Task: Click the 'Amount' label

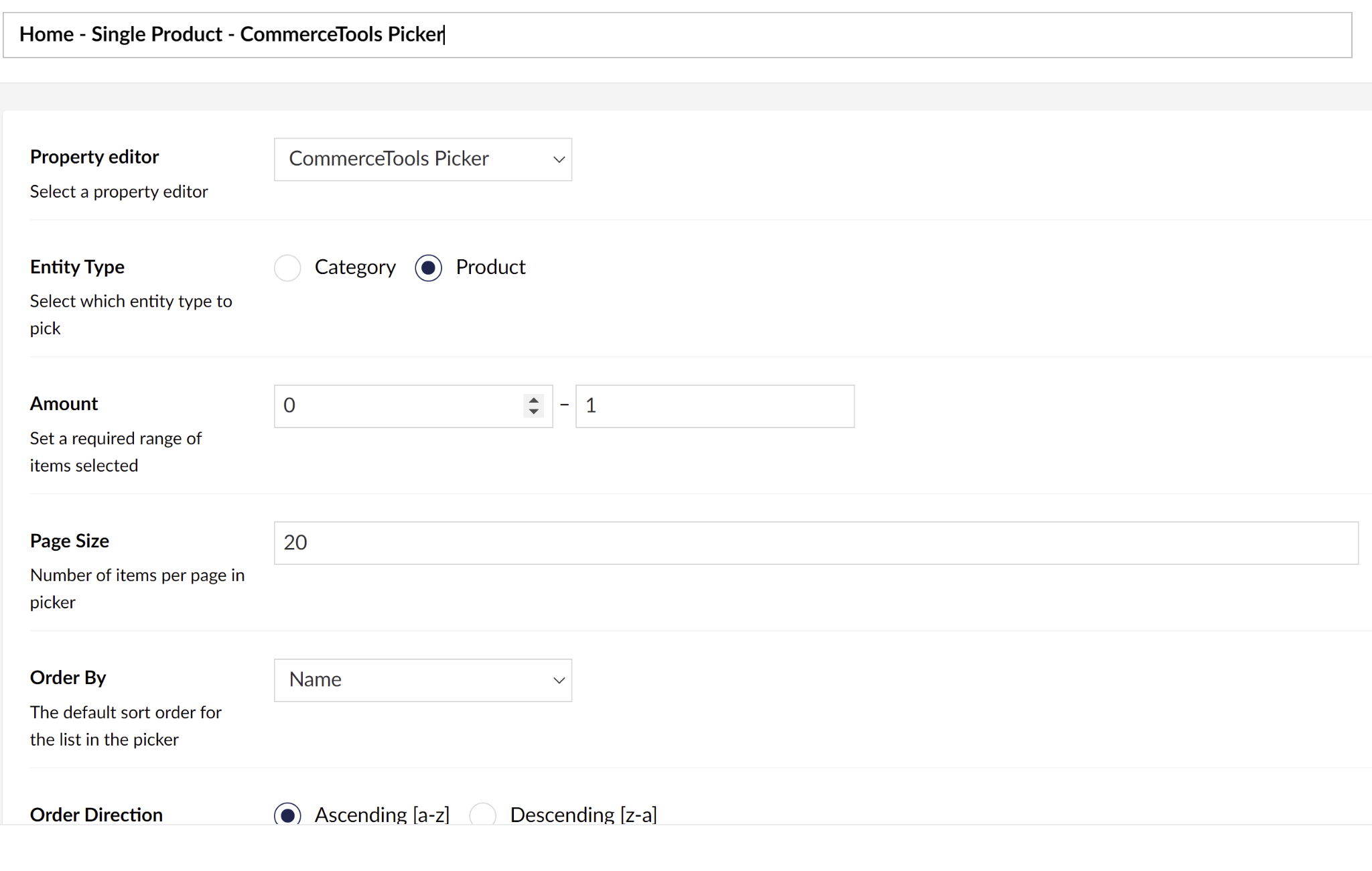Action: 64,403
